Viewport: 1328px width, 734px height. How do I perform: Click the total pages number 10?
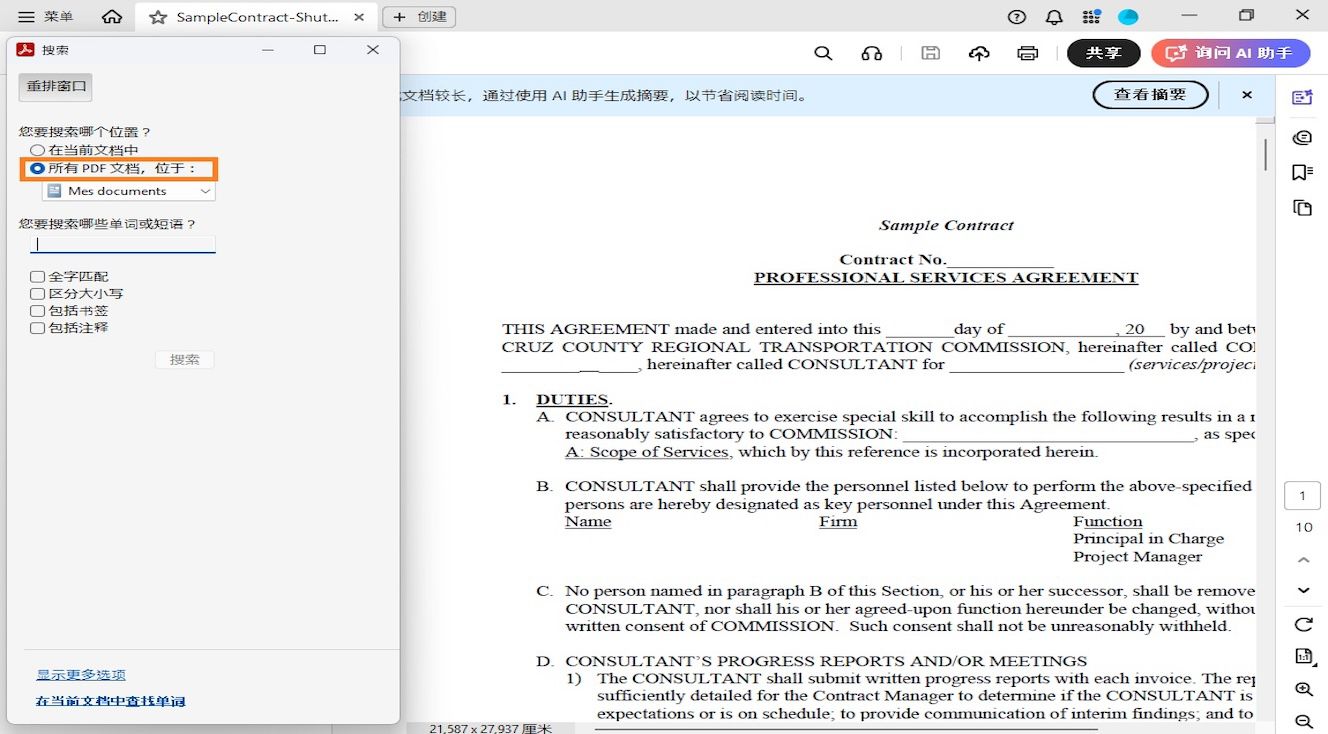point(1303,527)
